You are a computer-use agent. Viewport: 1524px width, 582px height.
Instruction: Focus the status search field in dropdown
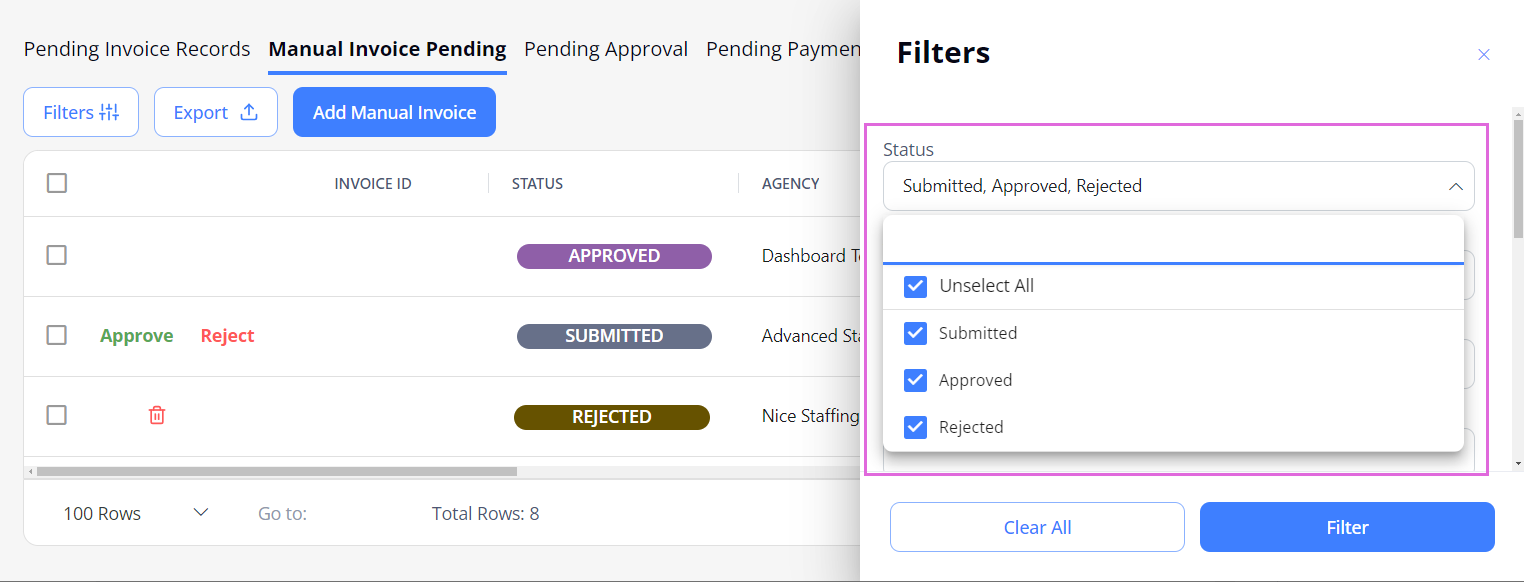tap(1173, 242)
